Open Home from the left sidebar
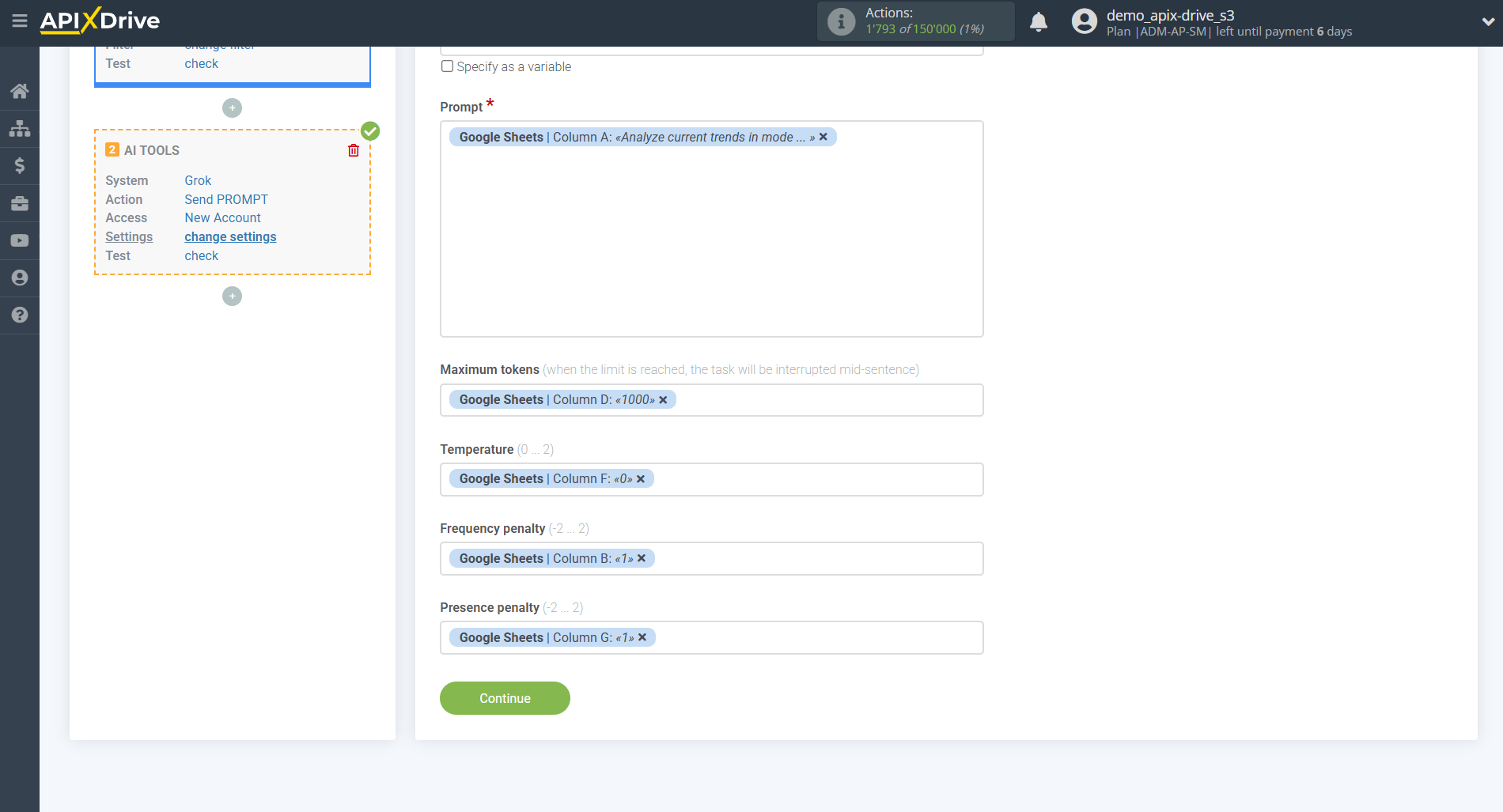This screenshot has width=1503, height=812. (x=20, y=90)
